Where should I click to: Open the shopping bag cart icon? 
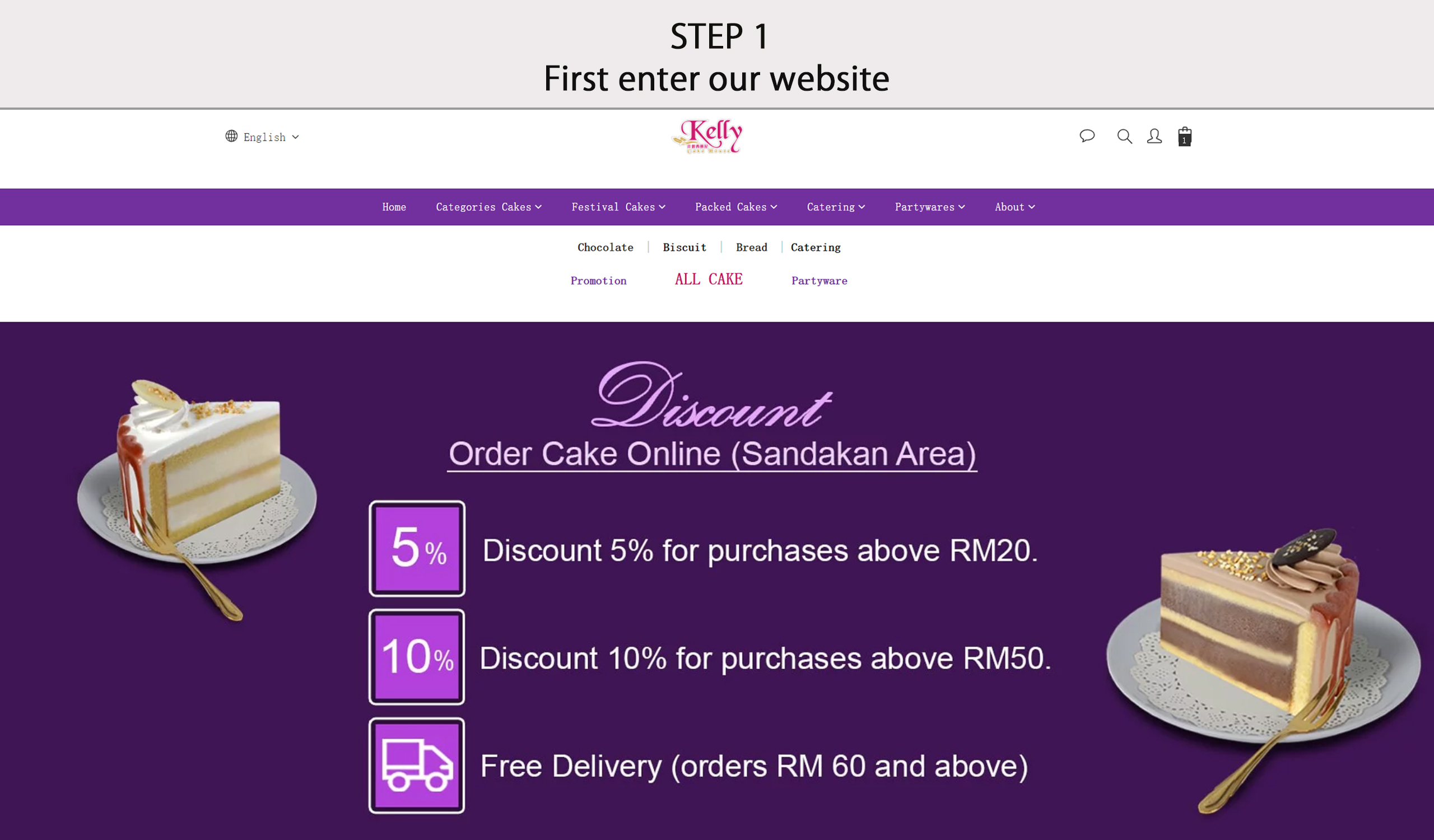tap(1185, 137)
